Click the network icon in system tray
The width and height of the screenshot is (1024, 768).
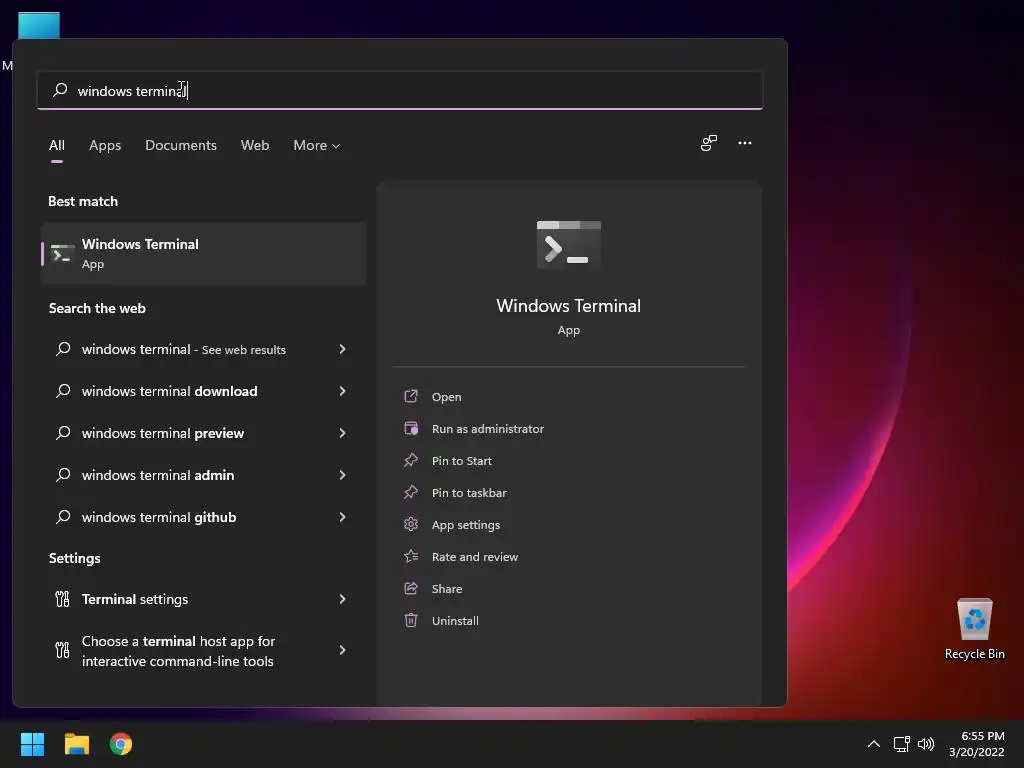coord(902,744)
